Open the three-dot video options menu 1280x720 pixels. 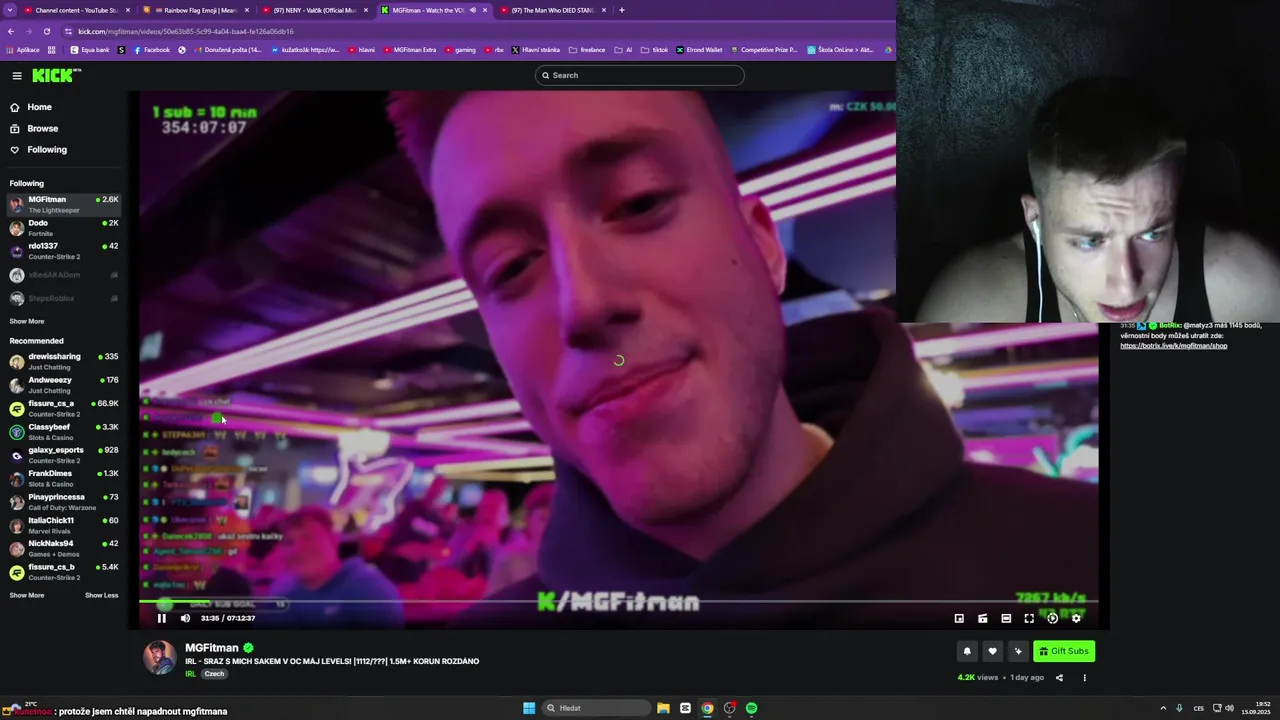pos(1084,677)
